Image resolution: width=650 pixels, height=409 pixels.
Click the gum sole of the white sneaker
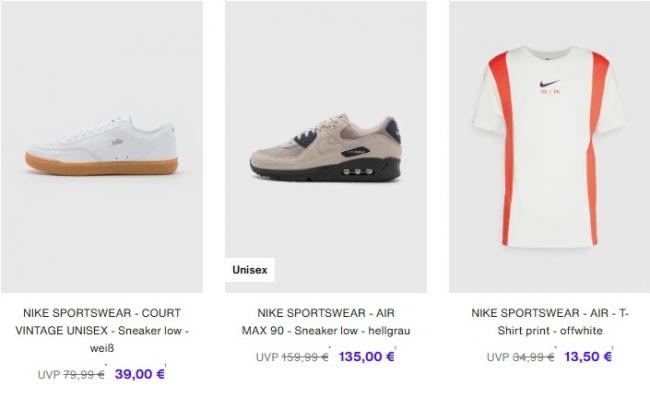[x=102, y=165]
